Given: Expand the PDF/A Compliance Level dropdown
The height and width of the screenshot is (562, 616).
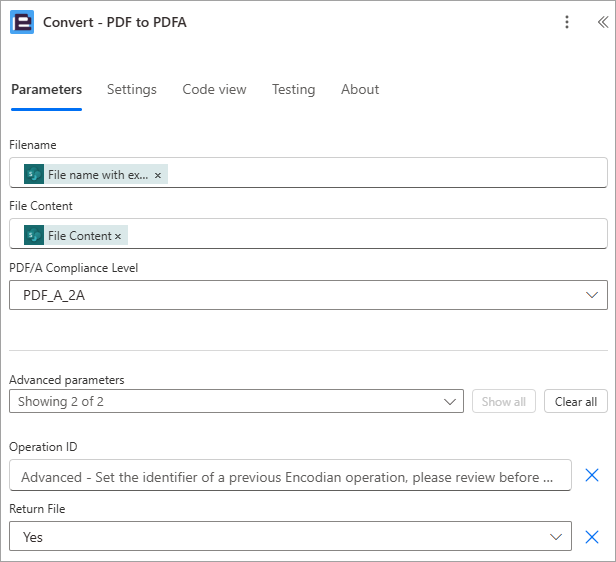Looking at the screenshot, I should coord(308,295).
